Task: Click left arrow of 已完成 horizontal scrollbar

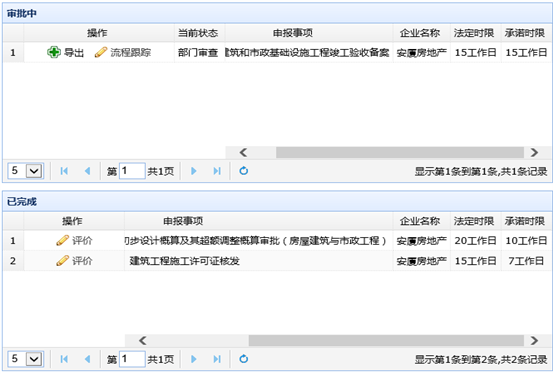Action: (x=142, y=340)
